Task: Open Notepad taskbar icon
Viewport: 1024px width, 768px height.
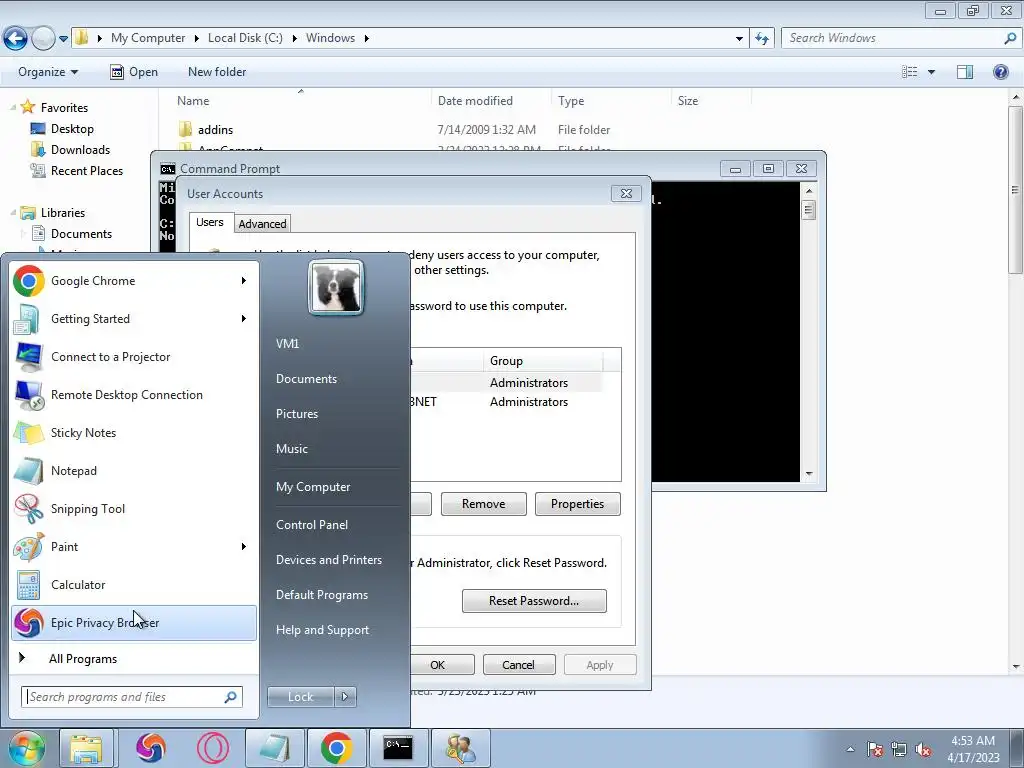Action: point(275,748)
